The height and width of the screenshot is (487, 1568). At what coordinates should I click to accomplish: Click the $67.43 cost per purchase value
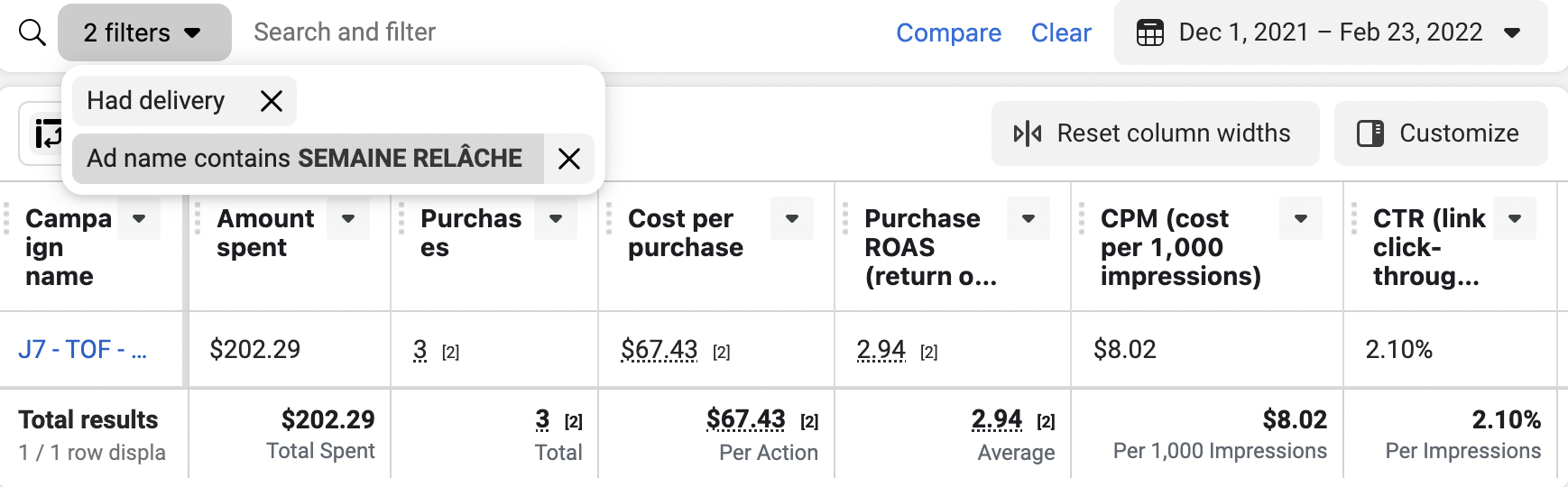coord(659,349)
